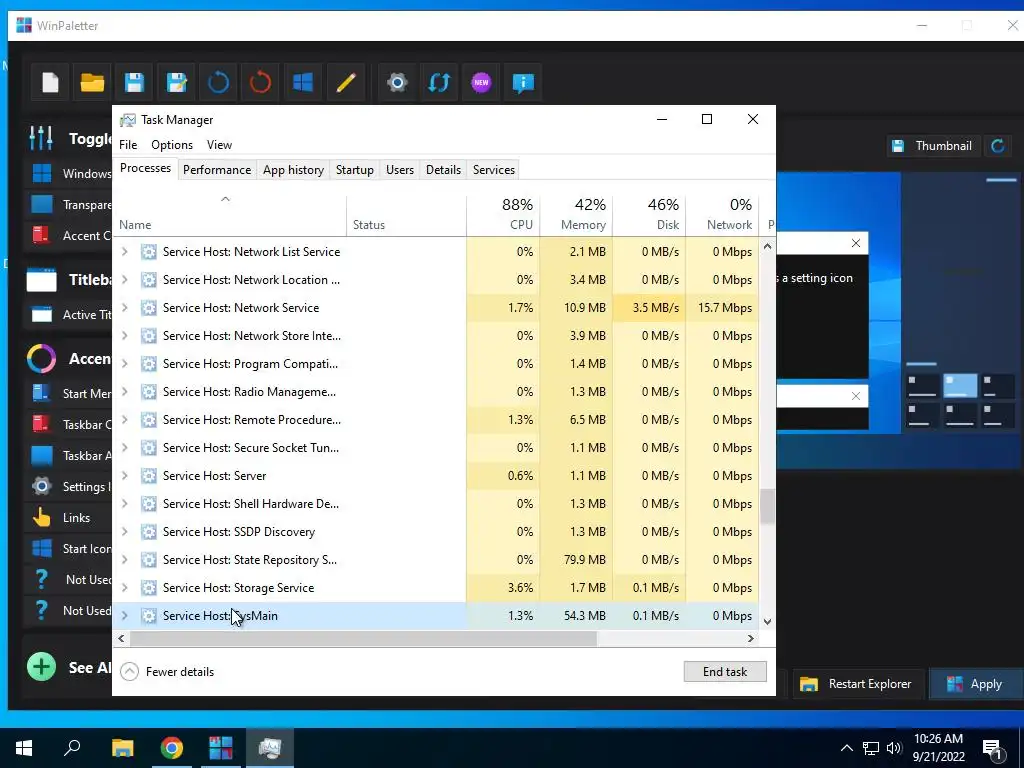Expand Service Host: Remote Procedure... row
Viewport: 1024px width, 768px height.
(x=125, y=420)
